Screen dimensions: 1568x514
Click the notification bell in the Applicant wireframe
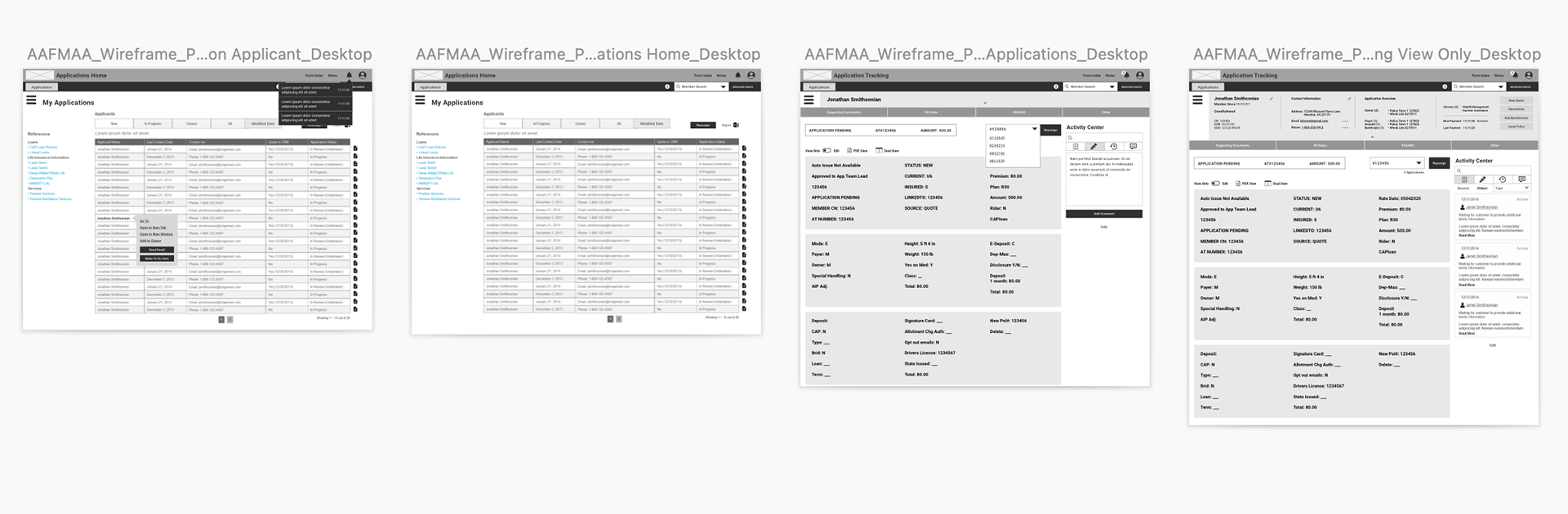point(350,75)
